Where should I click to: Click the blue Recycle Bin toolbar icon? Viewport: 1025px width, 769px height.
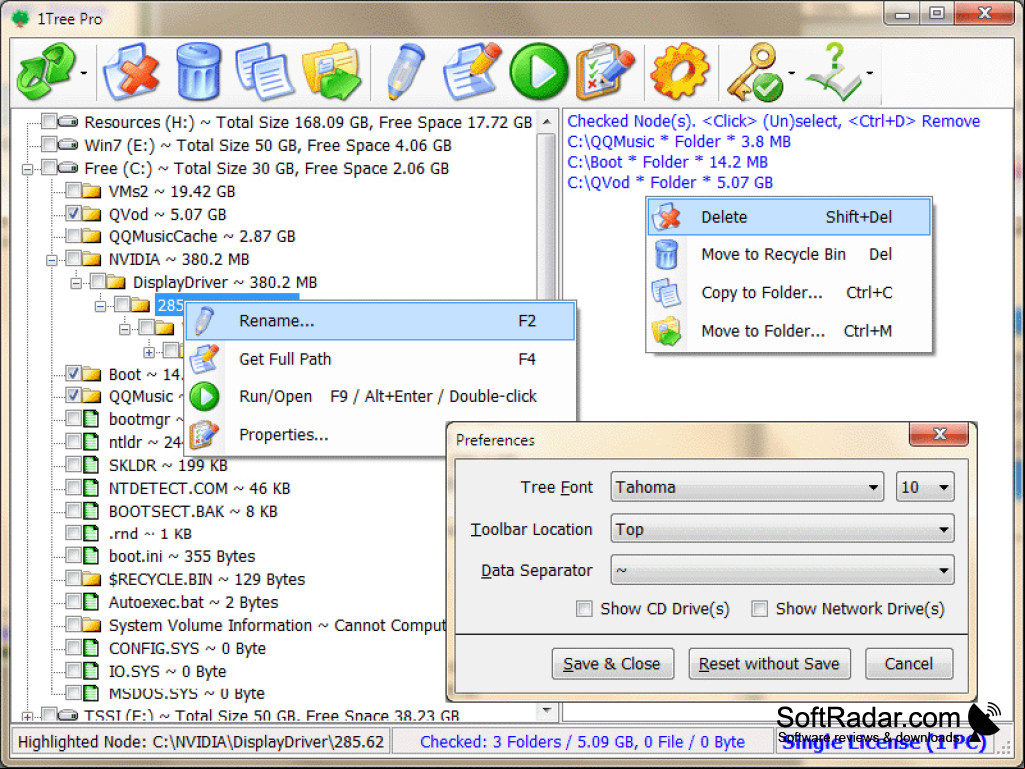click(x=198, y=72)
